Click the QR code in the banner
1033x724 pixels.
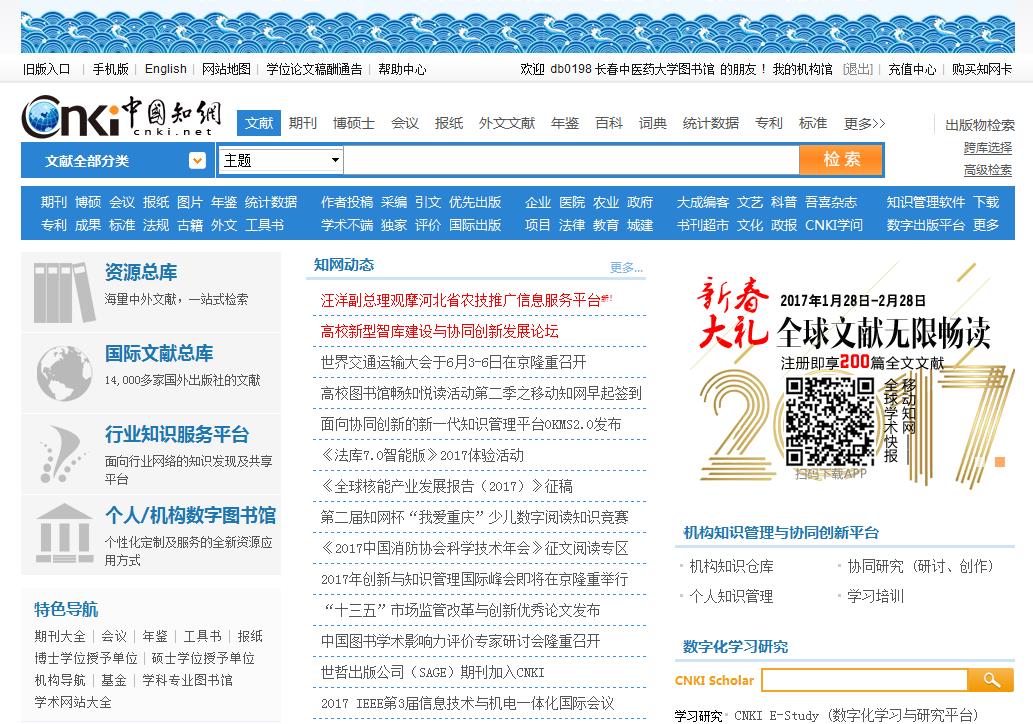click(830, 421)
